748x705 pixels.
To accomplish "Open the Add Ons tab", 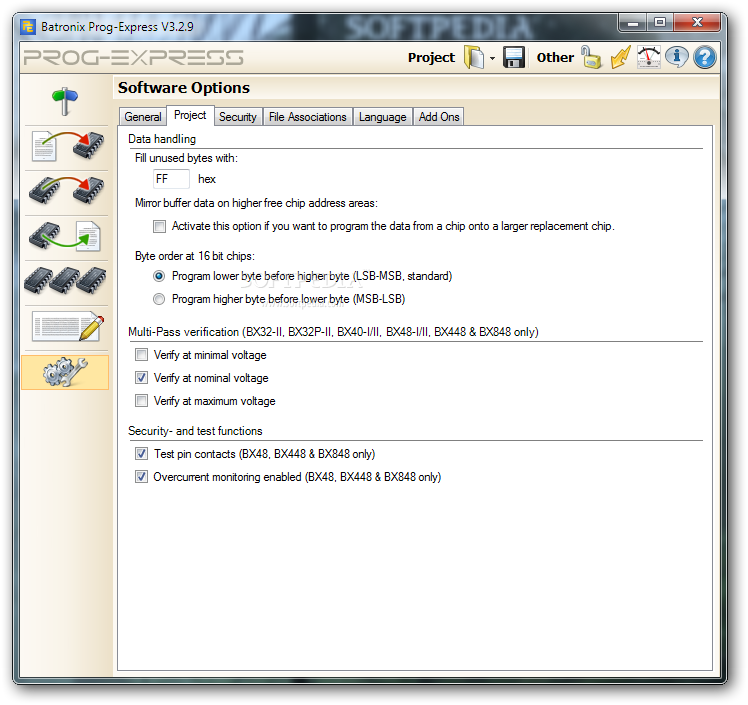I will coord(439,116).
